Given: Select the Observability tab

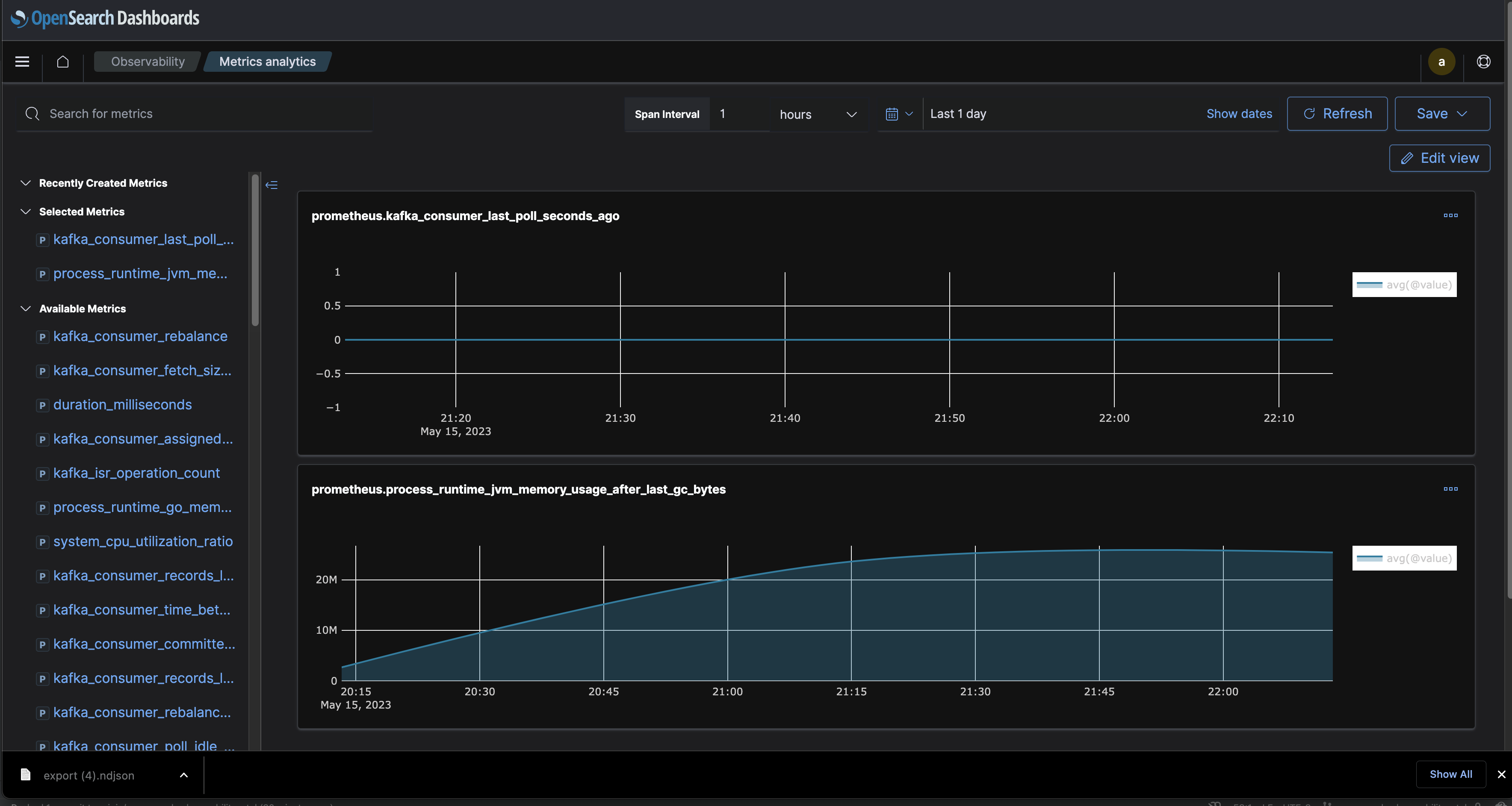Looking at the screenshot, I should coord(147,61).
